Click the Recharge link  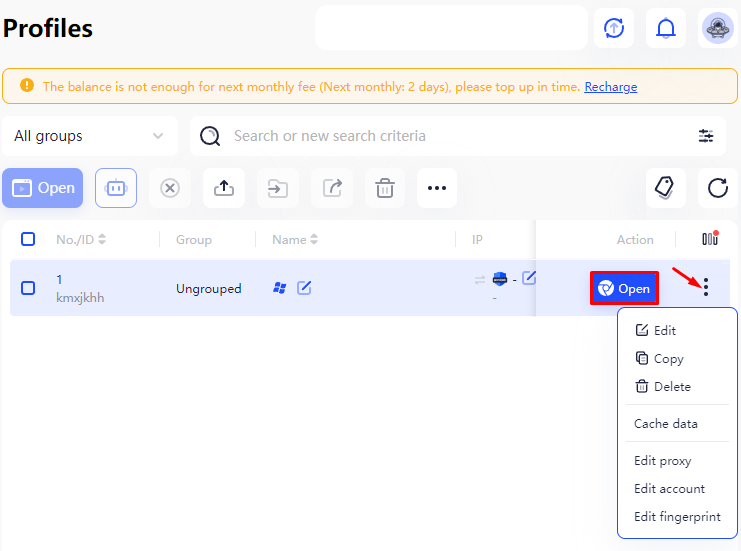tap(611, 86)
